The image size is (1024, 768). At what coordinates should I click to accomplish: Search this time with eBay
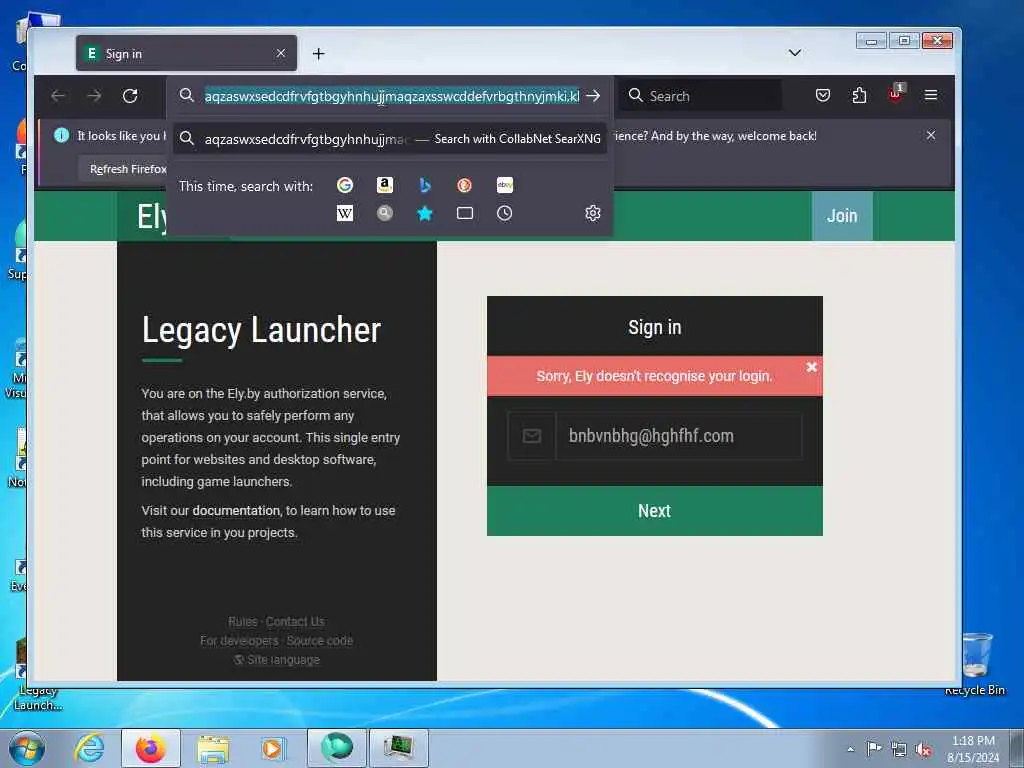click(505, 185)
